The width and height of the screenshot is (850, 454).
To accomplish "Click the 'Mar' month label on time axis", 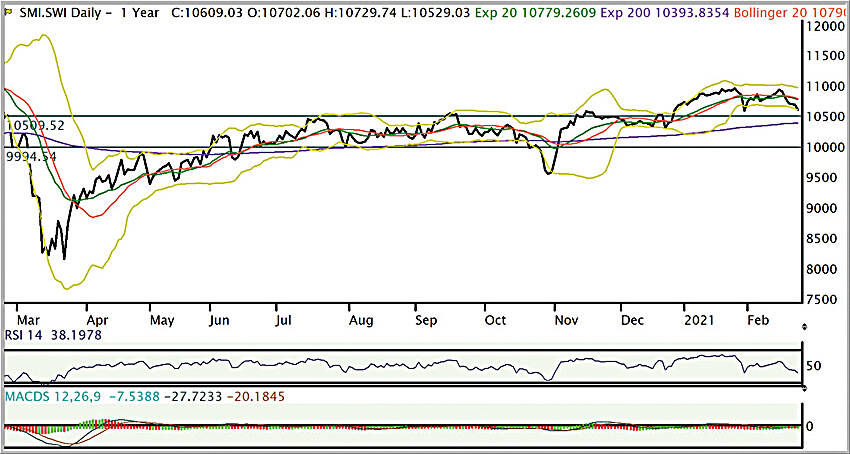I will click(31, 320).
